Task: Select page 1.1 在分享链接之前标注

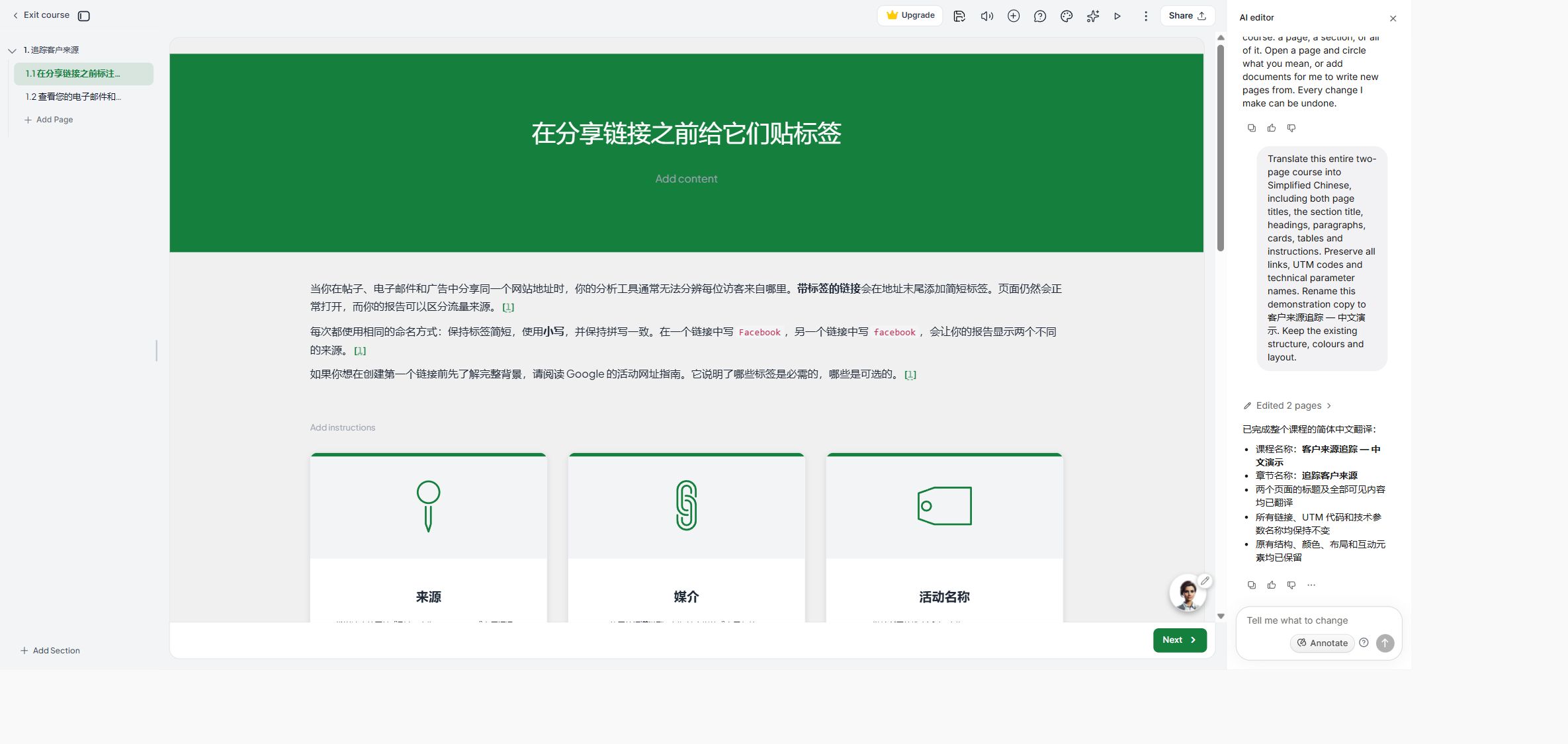Action: pyautogui.click(x=83, y=73)
